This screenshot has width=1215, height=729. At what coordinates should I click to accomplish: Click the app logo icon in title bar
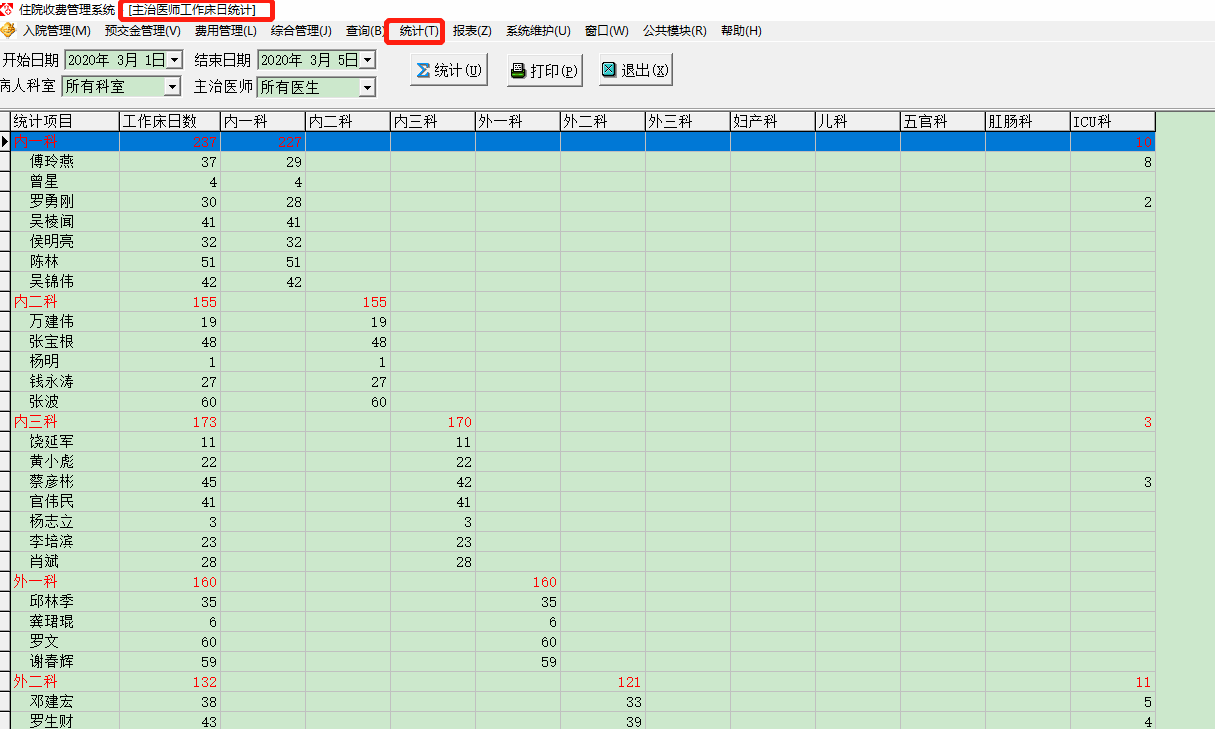(x=8, y=9)
